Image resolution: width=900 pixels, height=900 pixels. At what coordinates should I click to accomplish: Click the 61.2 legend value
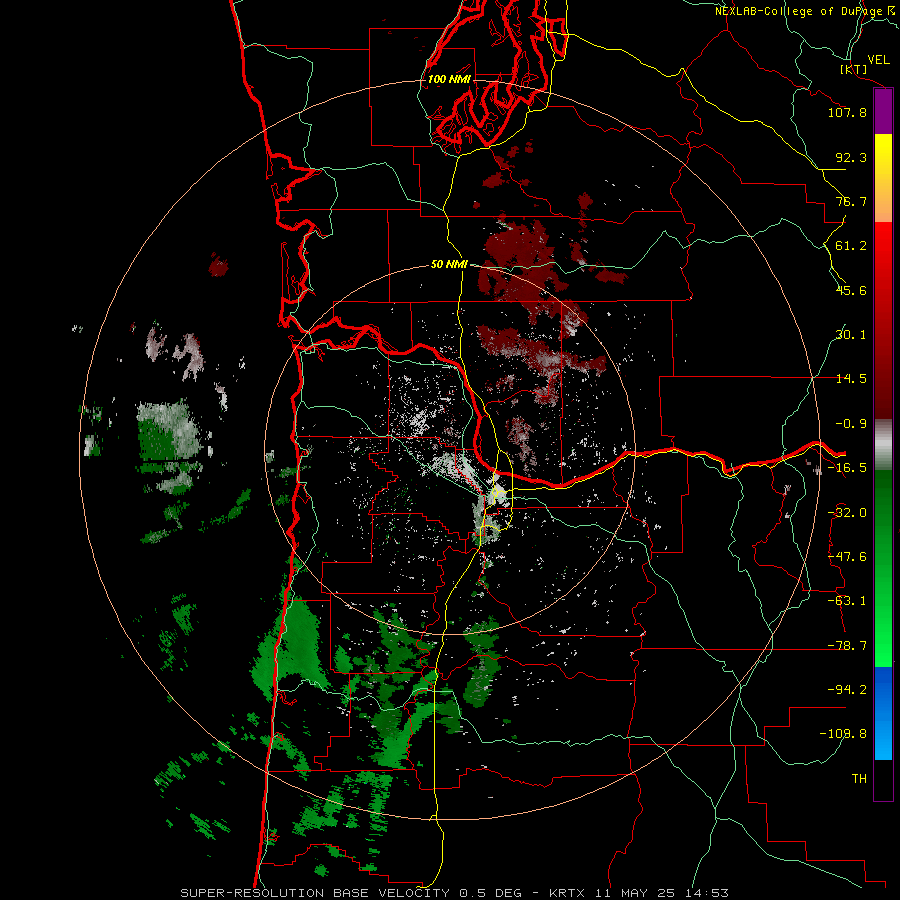coord(851,246)
